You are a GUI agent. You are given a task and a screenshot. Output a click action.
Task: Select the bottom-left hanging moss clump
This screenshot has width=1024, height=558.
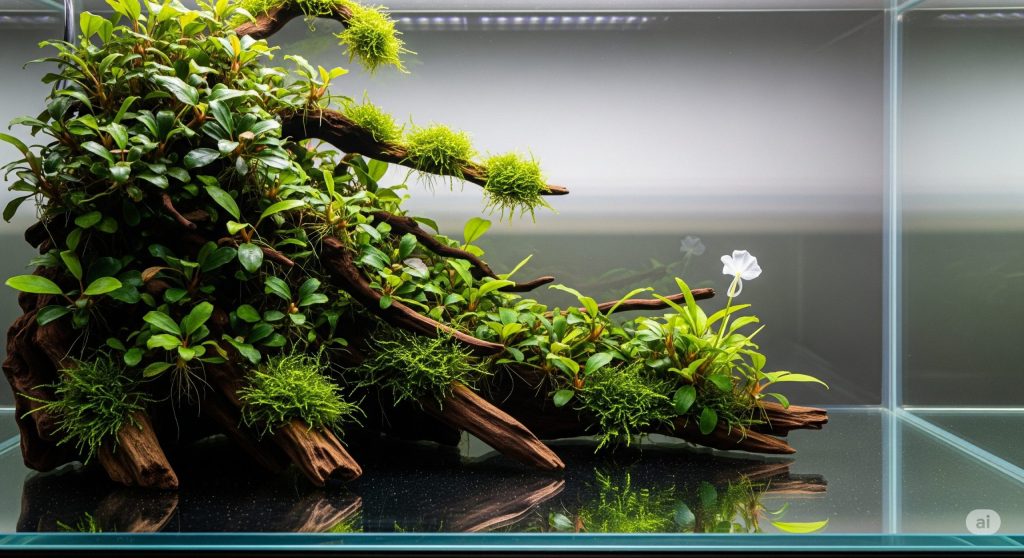(92, 402)
